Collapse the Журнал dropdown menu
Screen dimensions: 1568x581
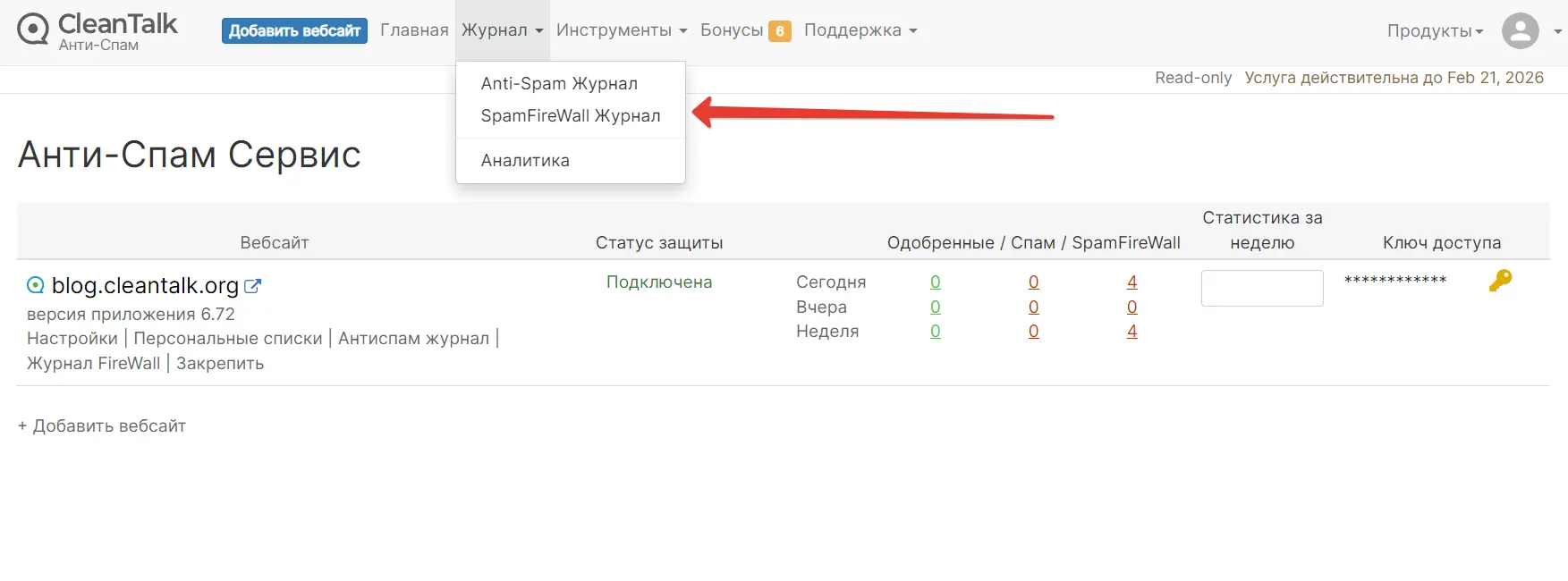point(503,30)
